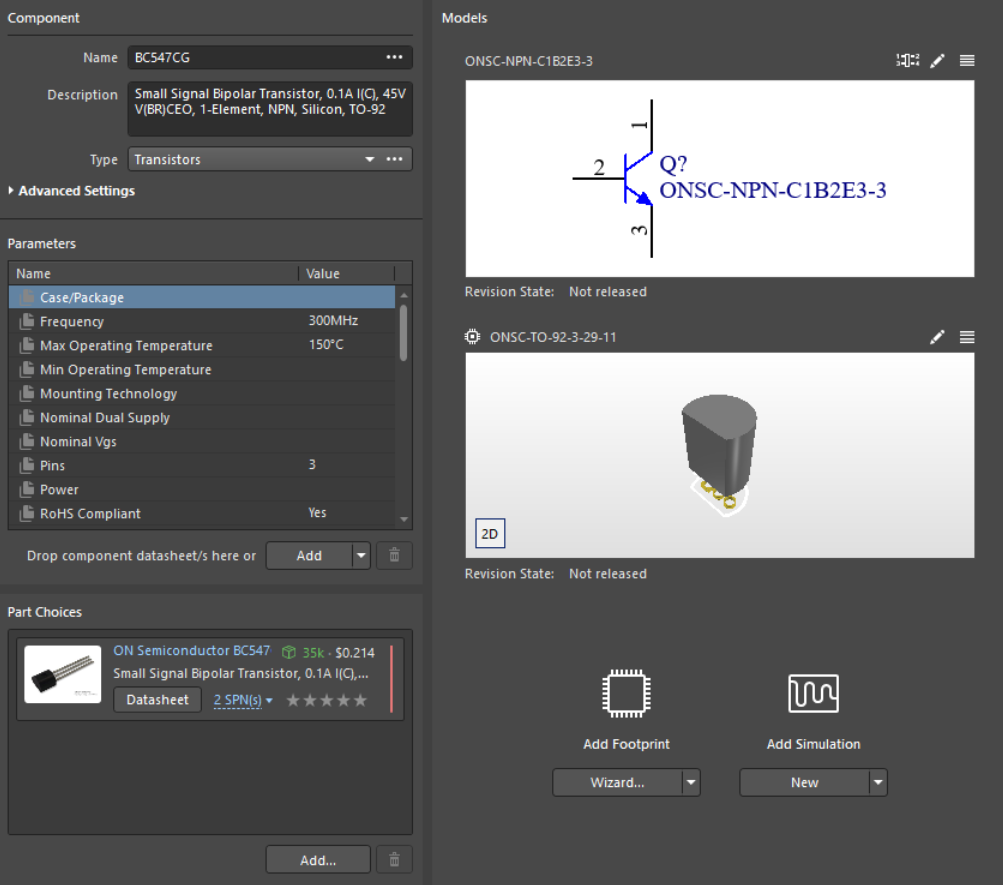Select the Power parameter row

(x=202, y=489)
